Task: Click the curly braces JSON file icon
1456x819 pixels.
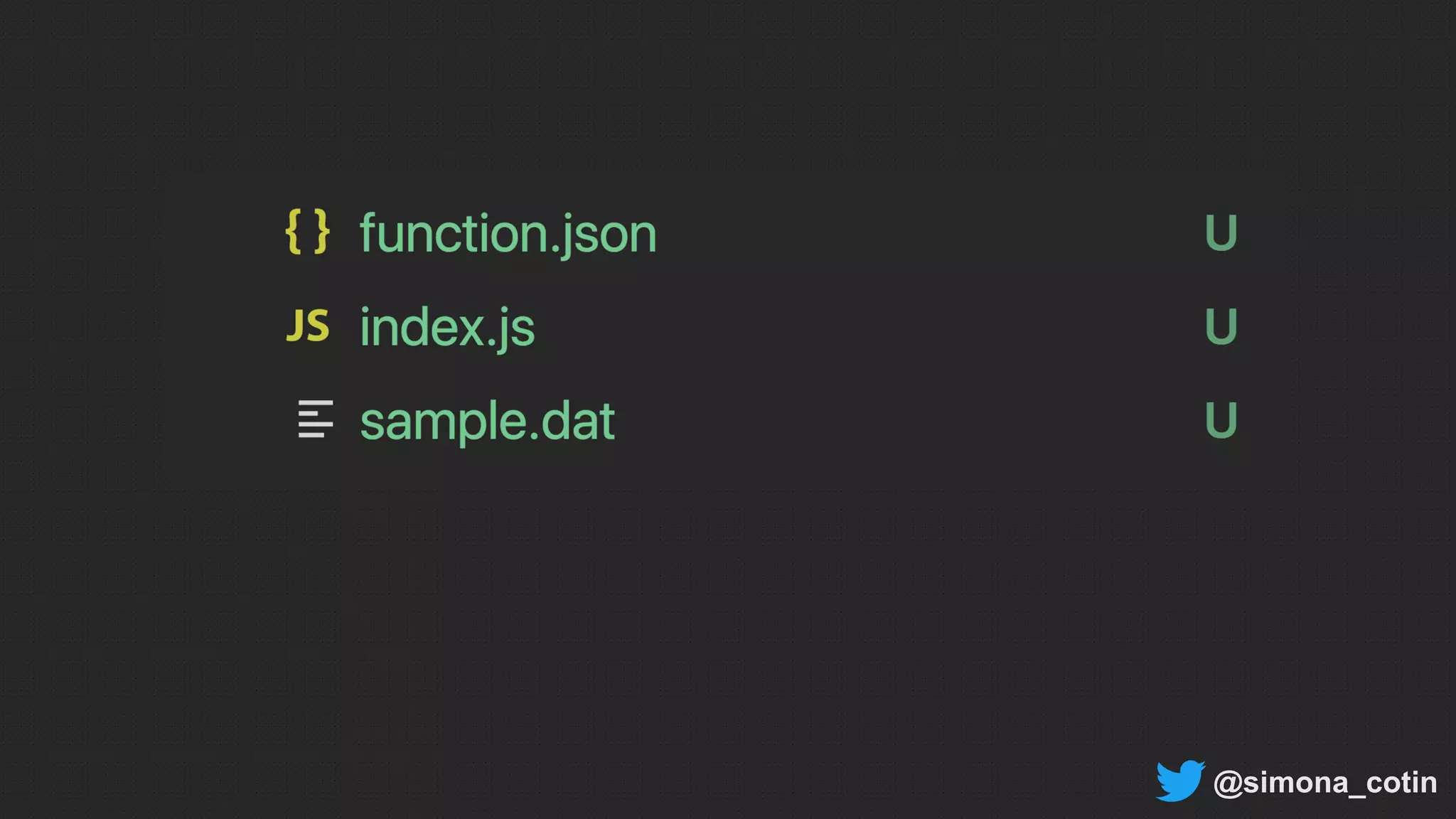Action: [x=307, y=232]
